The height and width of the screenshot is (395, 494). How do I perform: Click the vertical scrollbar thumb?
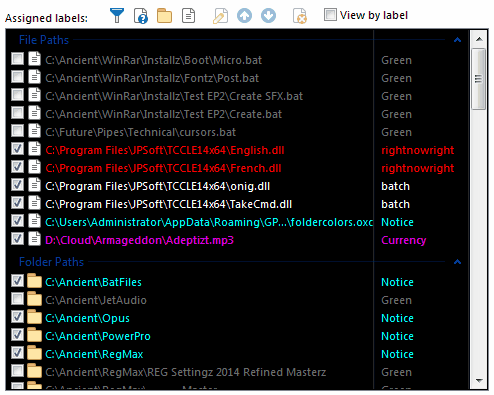coord(479,79)
